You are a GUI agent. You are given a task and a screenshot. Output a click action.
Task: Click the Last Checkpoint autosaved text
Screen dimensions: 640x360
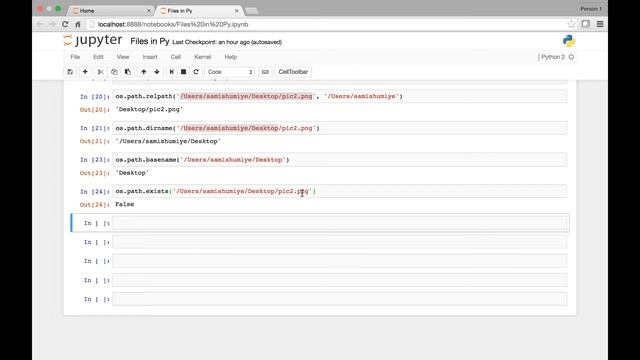pyautogui.click(x=227, y=42)
